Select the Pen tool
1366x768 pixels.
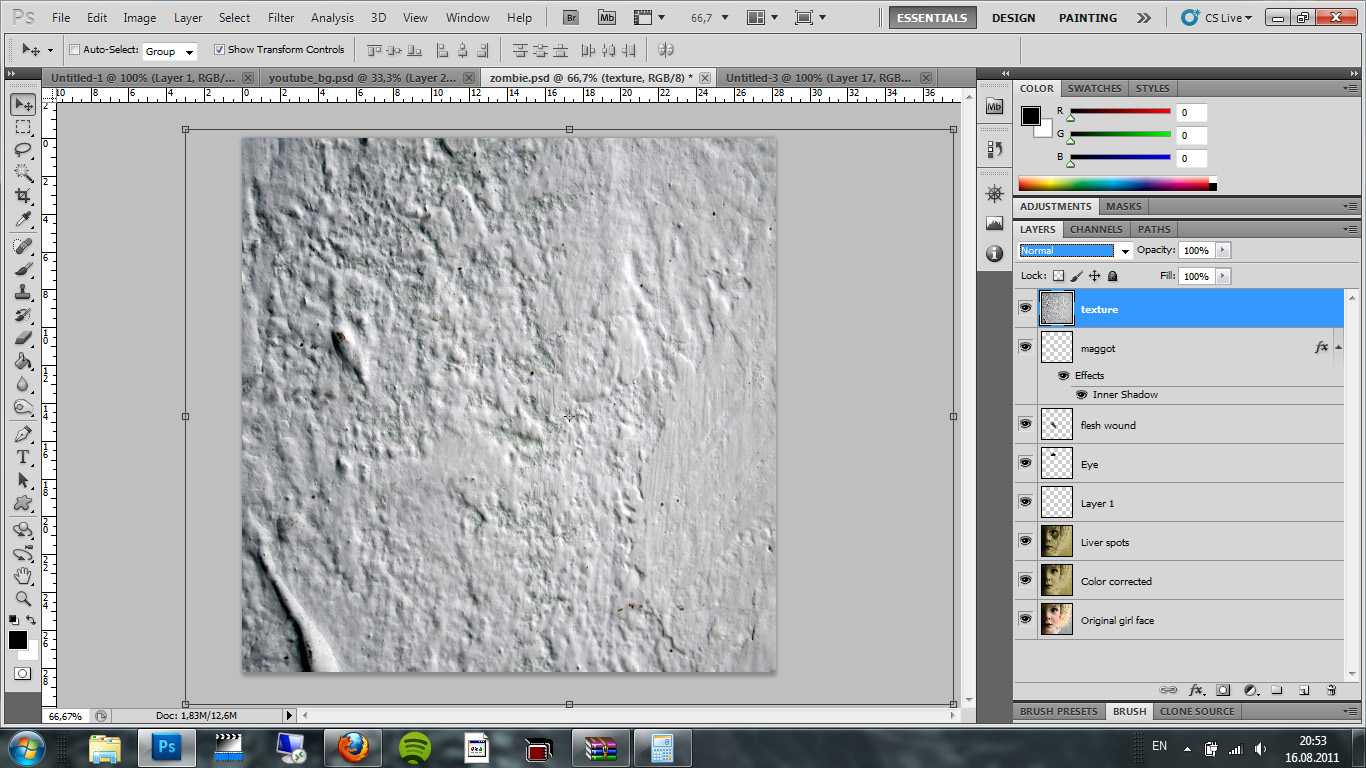(23, 434)
